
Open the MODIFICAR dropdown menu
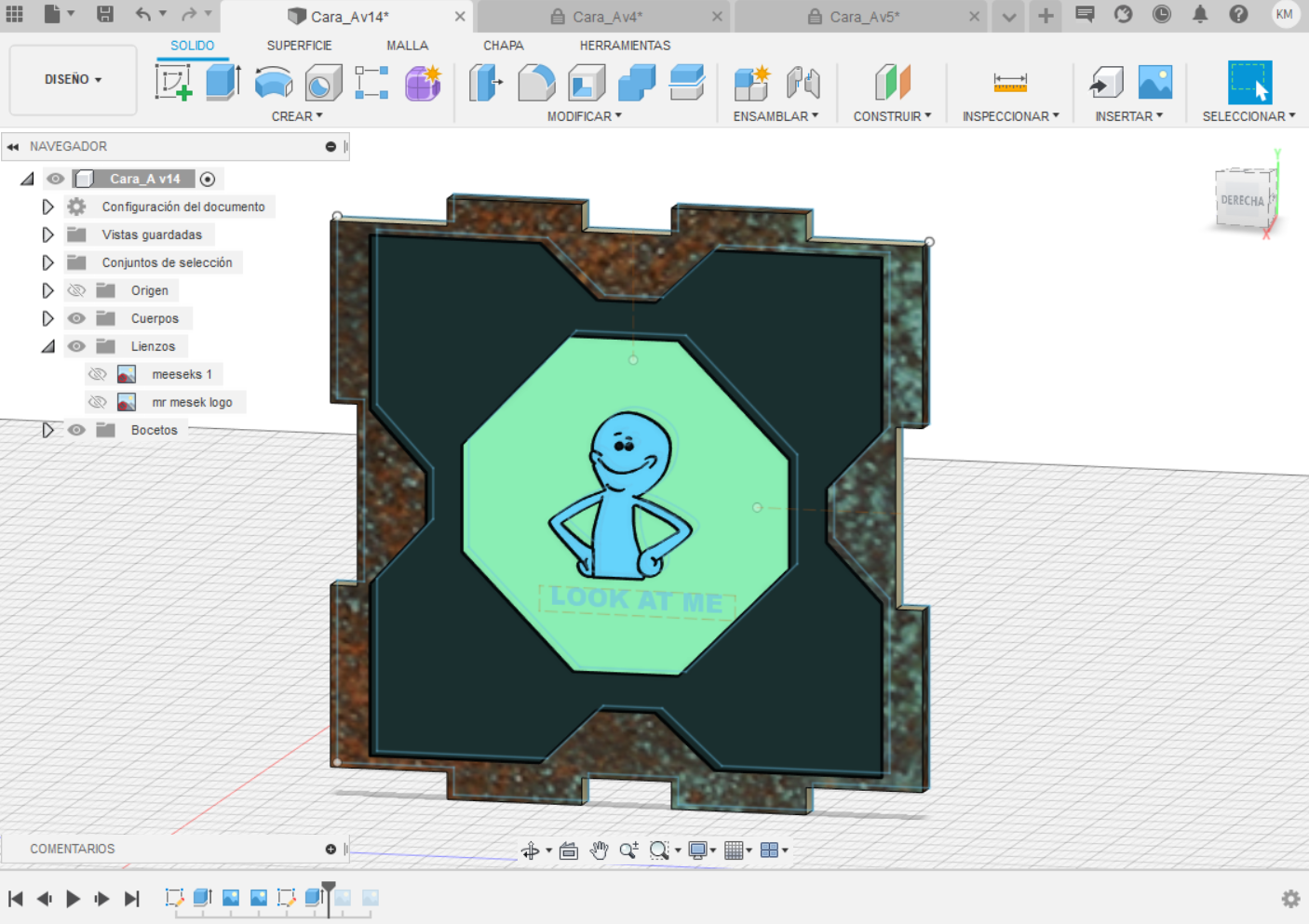pos(585,116)
